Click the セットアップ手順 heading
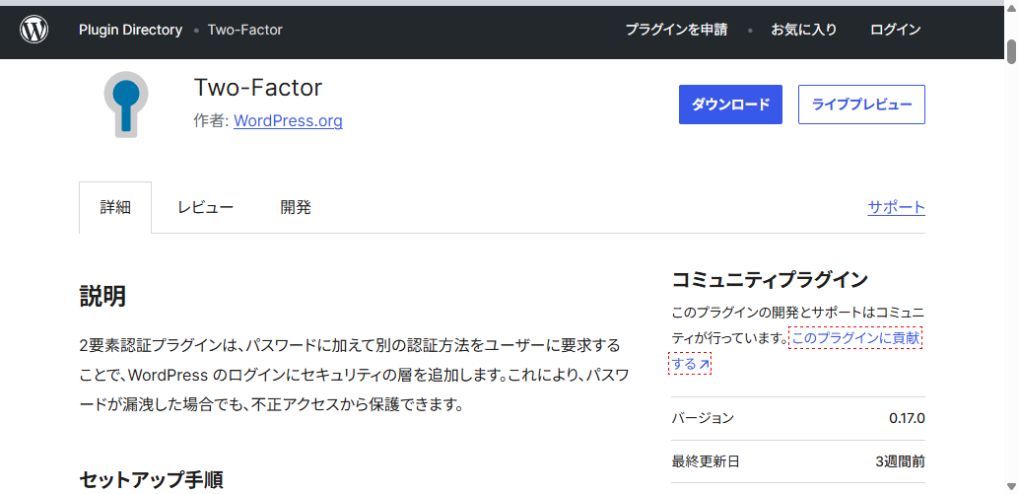1019x494 pixels. pos(151,480)
